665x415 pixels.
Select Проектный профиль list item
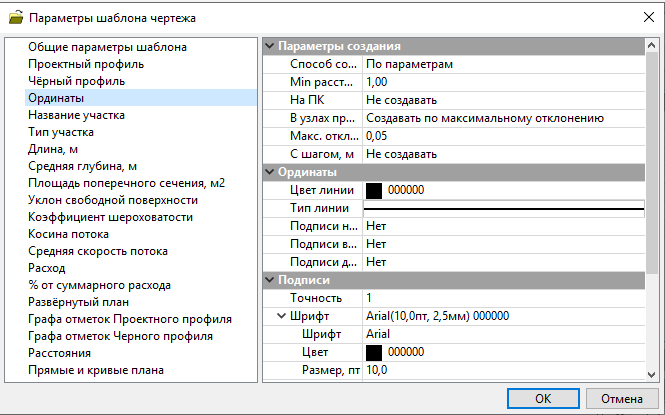[x=85, y=64]
